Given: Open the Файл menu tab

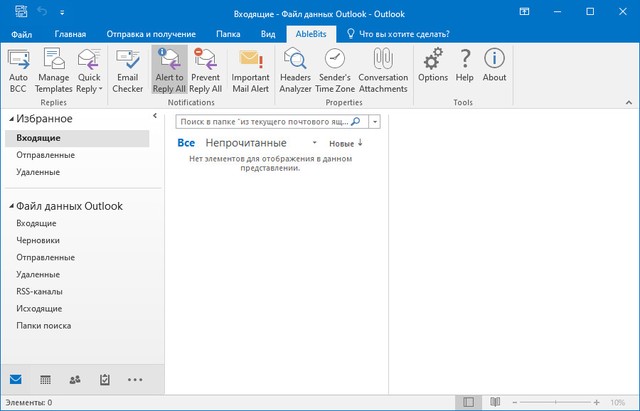Looking at the screenshot, I should pyautogui.click(x=21, y=33).
